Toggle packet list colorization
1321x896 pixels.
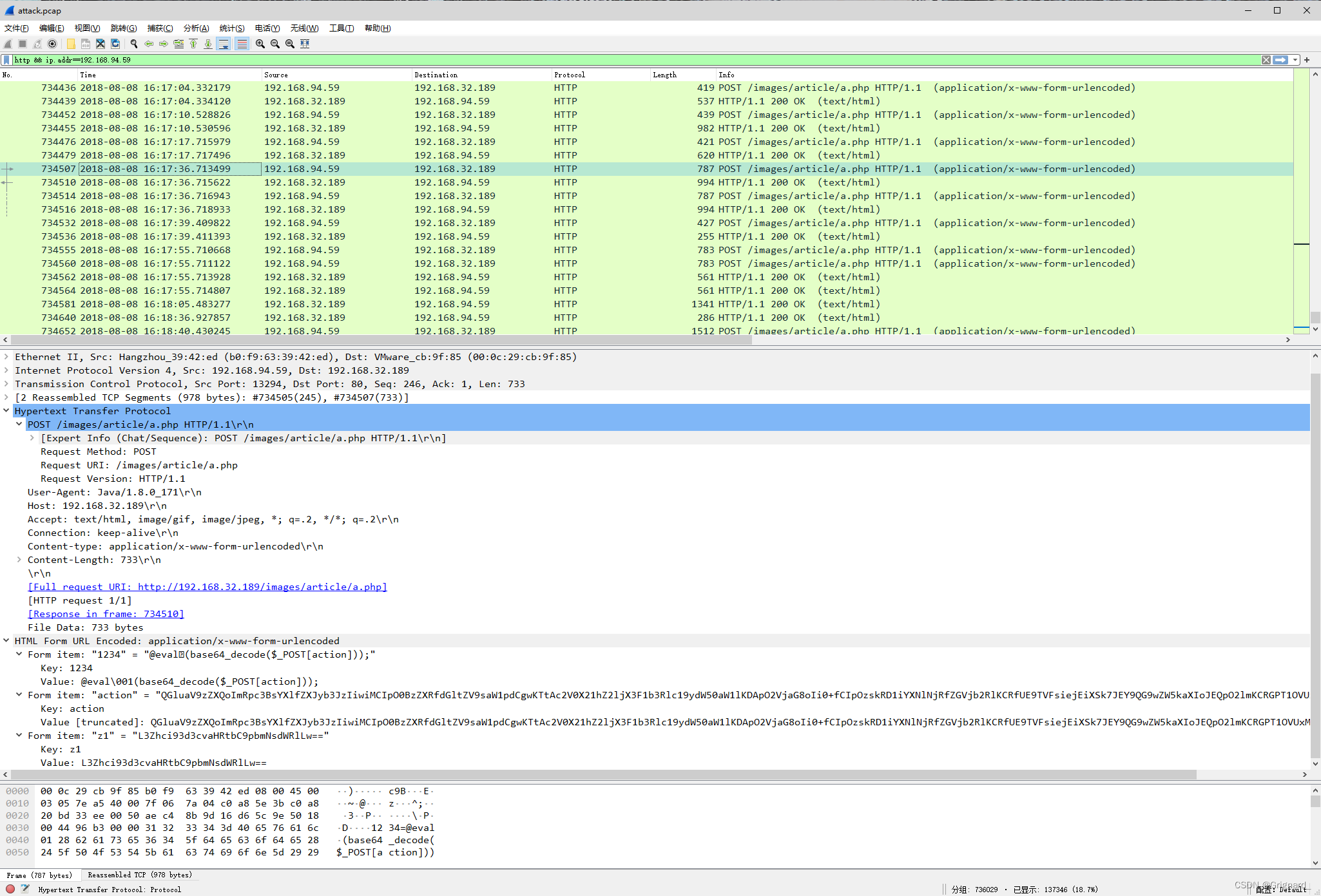point(242,44)
